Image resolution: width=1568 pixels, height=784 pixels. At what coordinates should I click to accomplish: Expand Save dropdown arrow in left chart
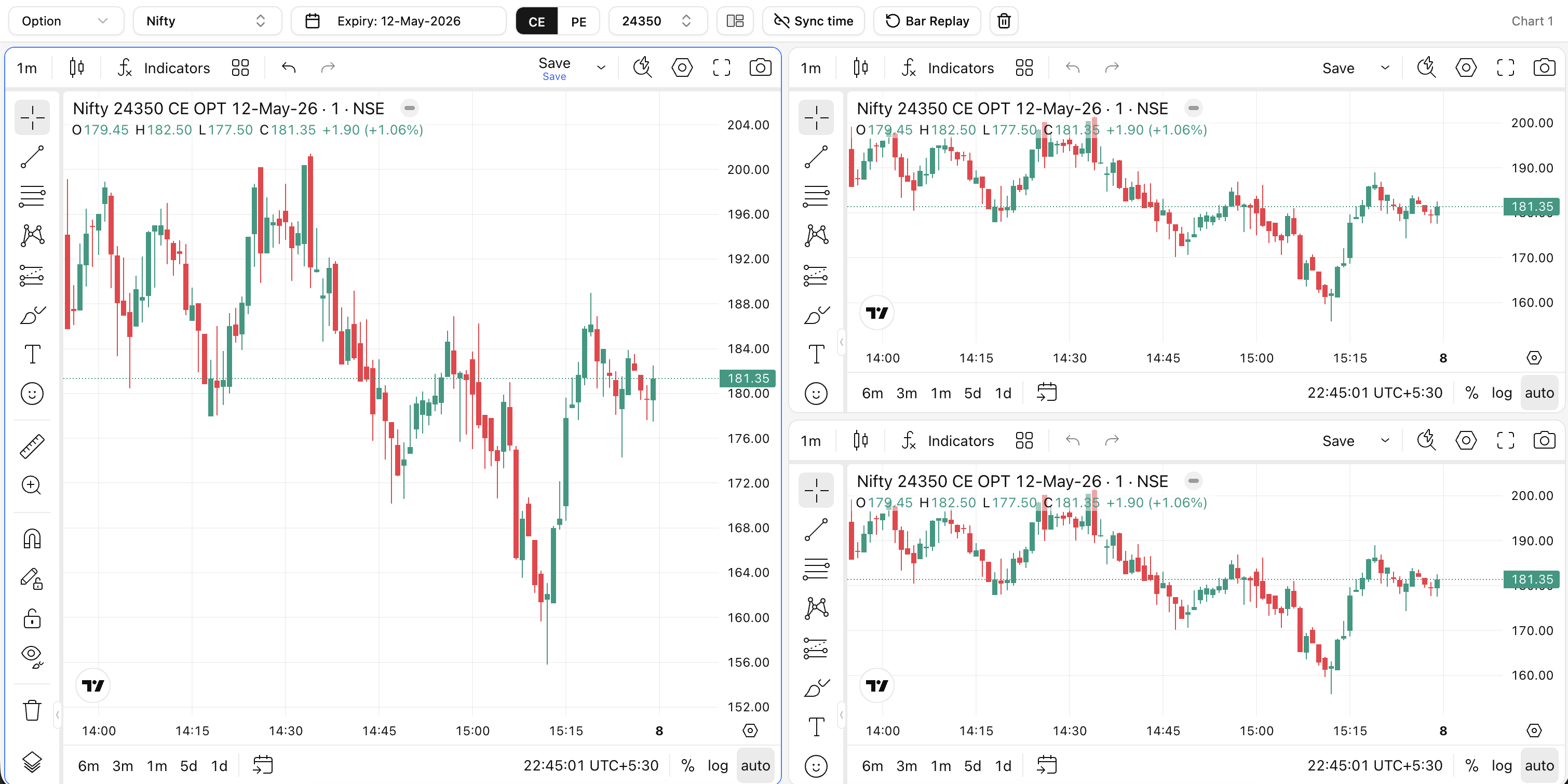(x=601, y=67)
